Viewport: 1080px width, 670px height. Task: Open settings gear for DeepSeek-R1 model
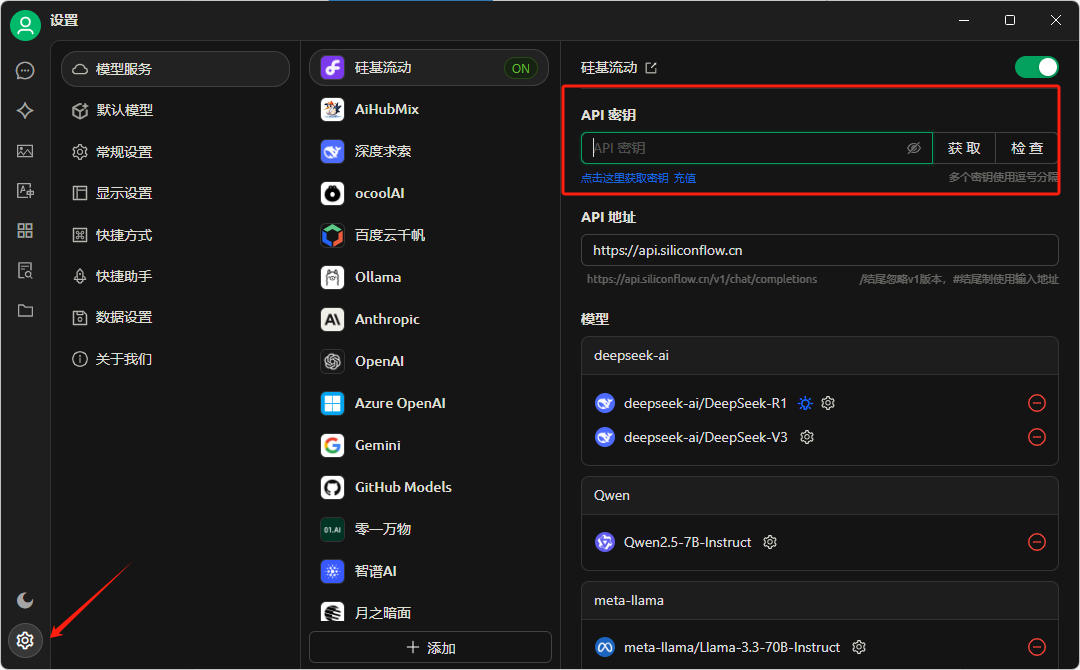[x=828, y=403]
